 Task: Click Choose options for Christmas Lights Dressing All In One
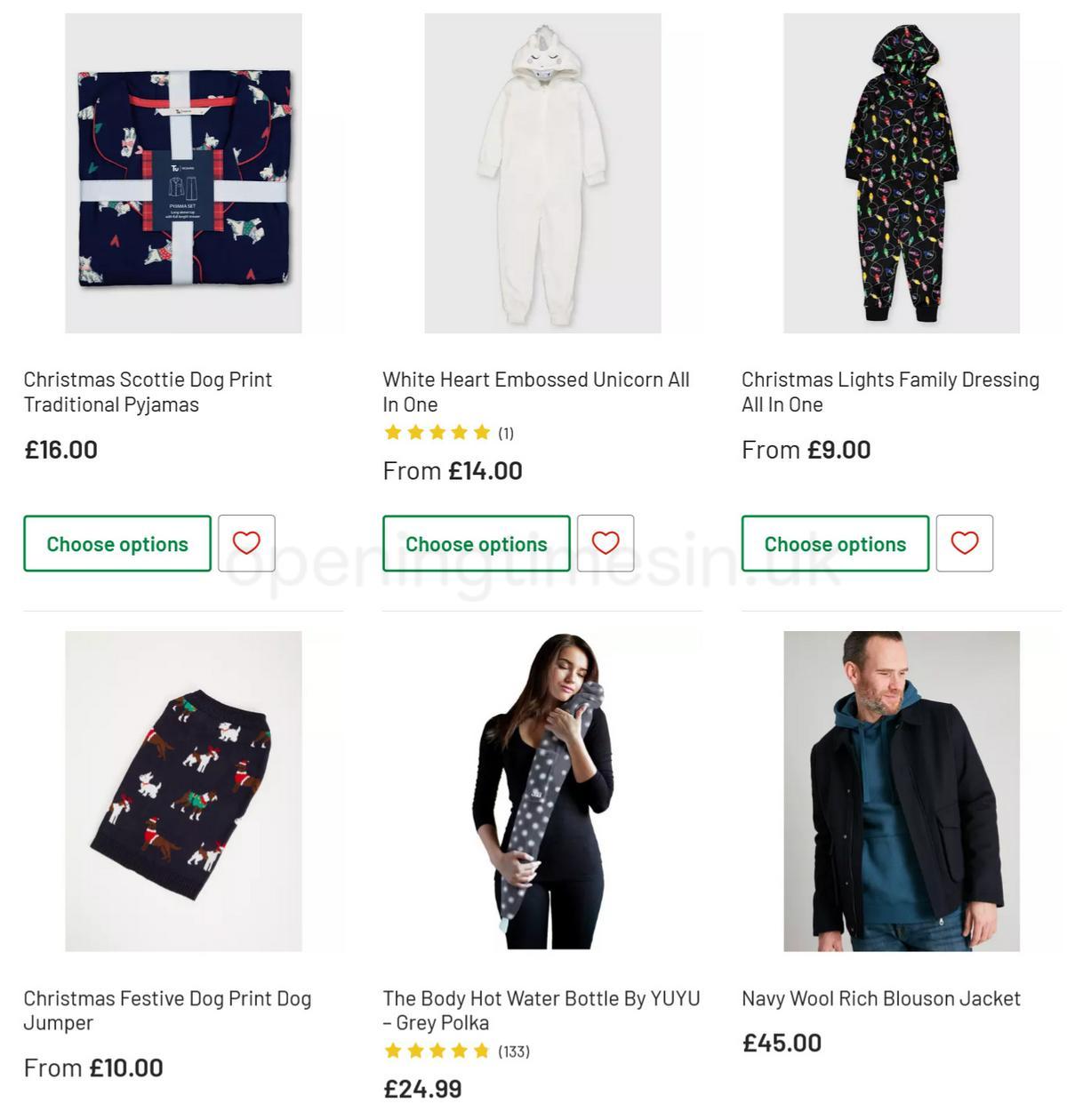click(x=836, y=543)
